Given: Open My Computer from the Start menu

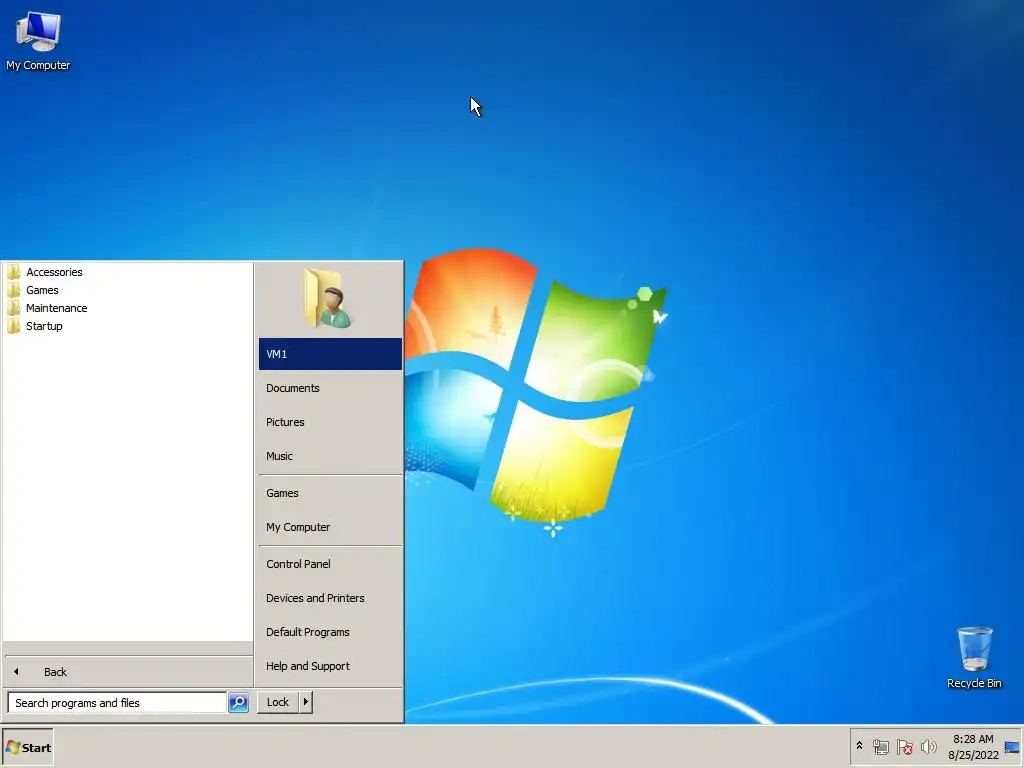Looking at the screenshot, I should [x=330, y=527].
